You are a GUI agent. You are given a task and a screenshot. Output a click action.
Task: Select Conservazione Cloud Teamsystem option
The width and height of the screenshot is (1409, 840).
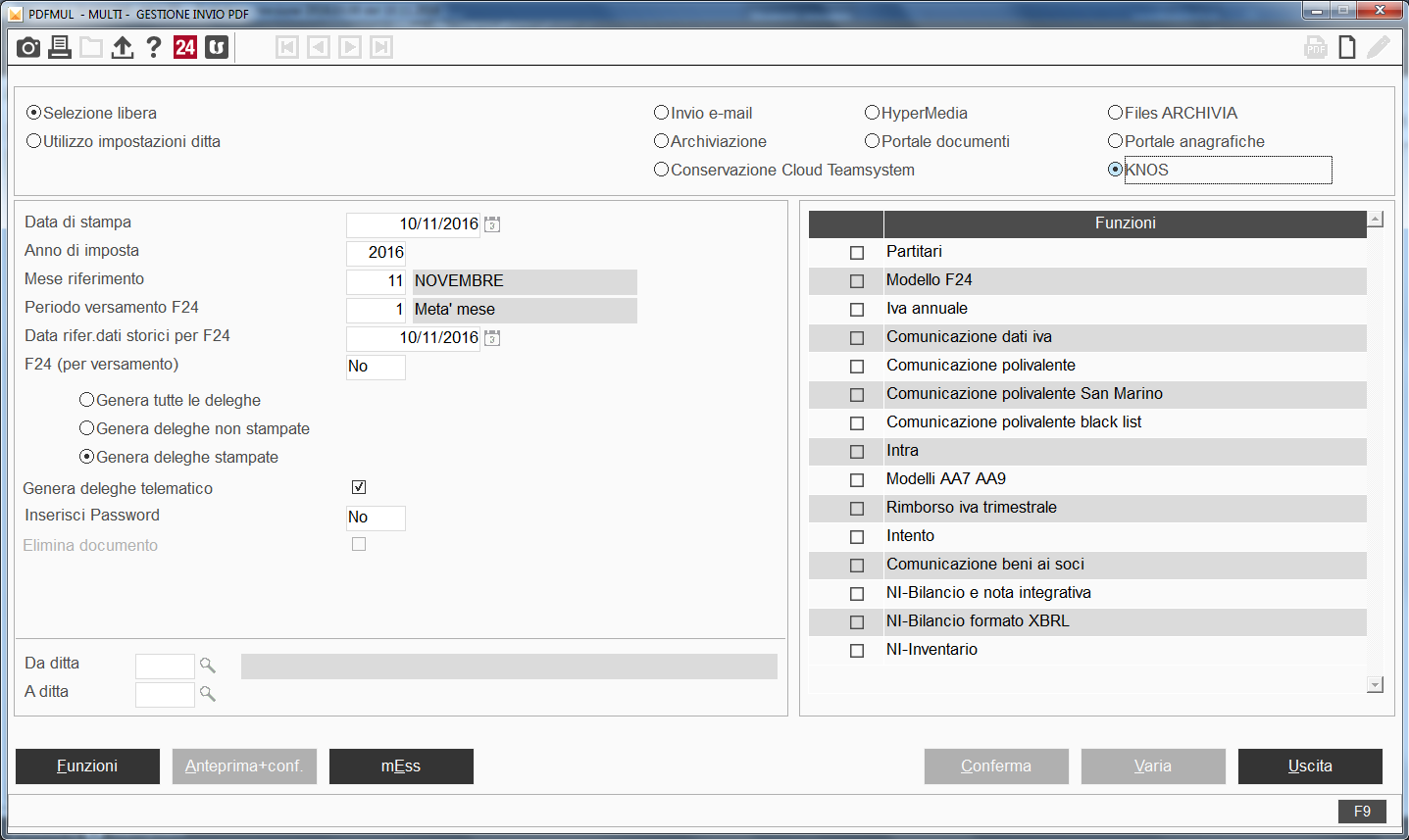click(662, 170)
